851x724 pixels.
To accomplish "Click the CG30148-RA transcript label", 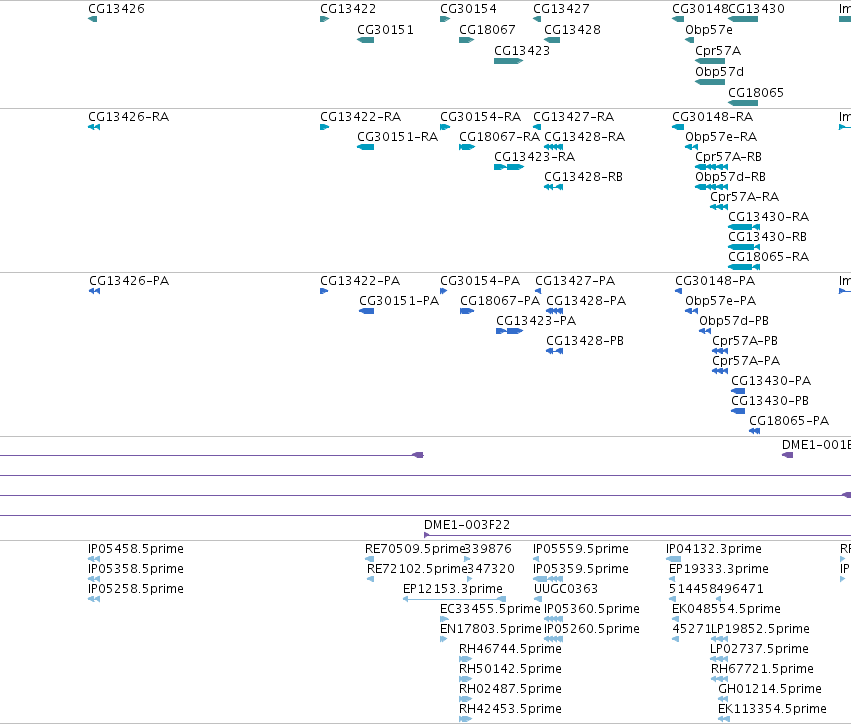I will 713,117.
